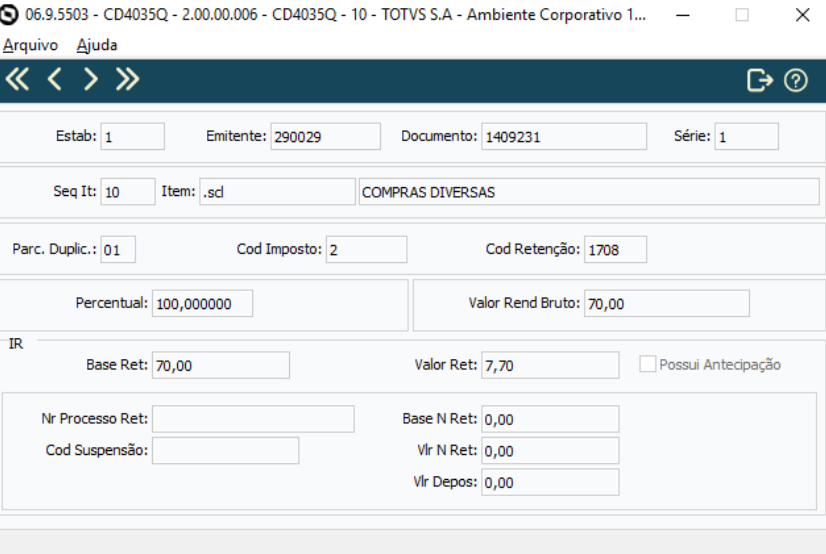Jump to the last record
This screenshot has width=826, height=554.
(x=127, y=80)
